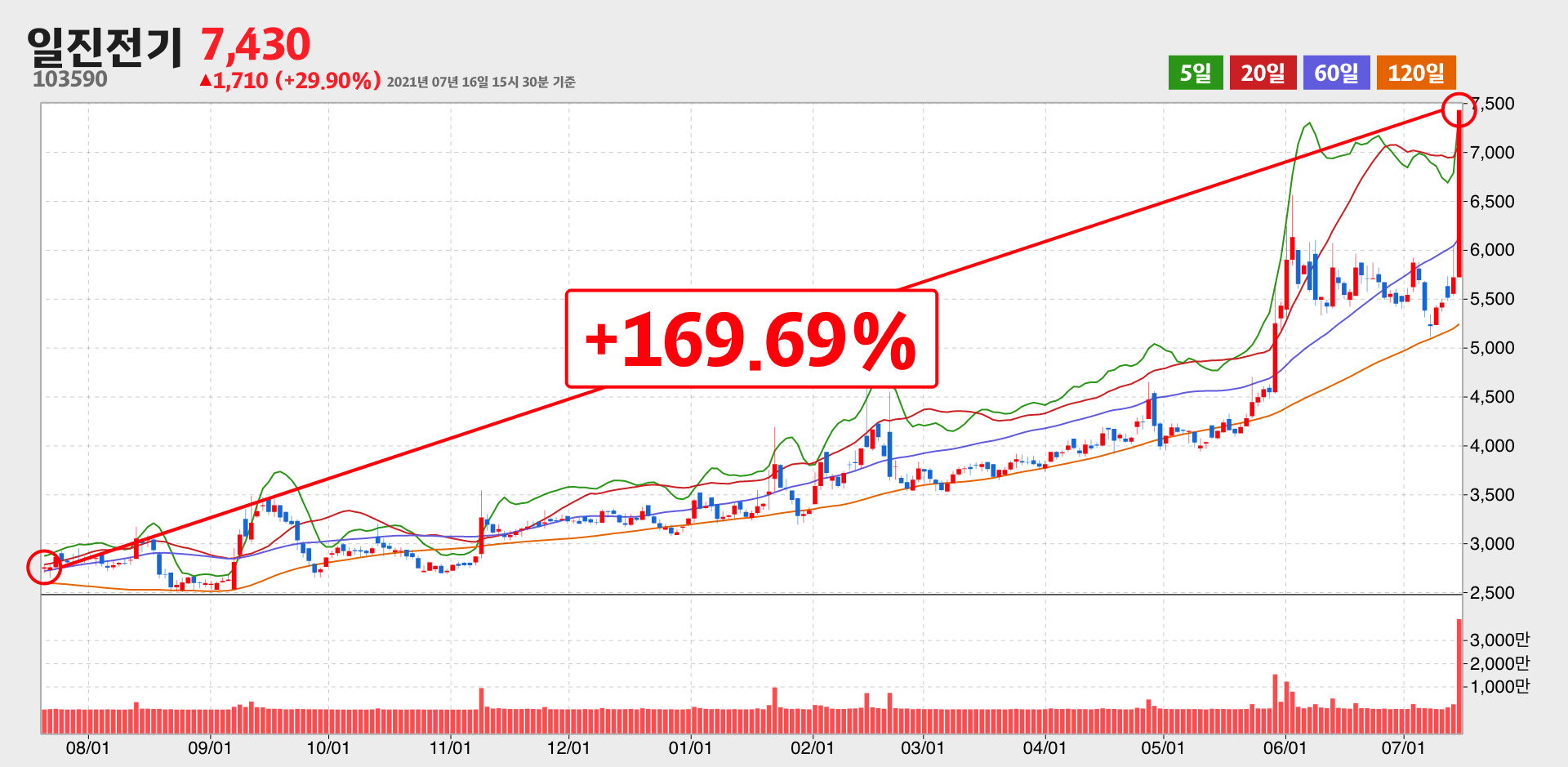Click the 05/01 date axis label
Viewport: 1568px width, 767px height.
pos(1163,748)
